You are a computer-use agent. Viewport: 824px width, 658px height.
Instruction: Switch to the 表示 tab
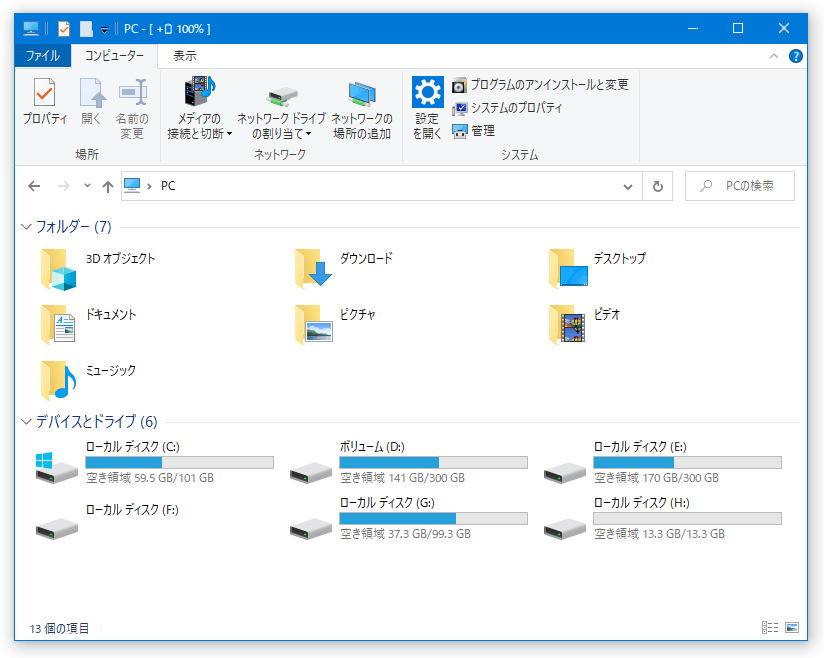185,56
